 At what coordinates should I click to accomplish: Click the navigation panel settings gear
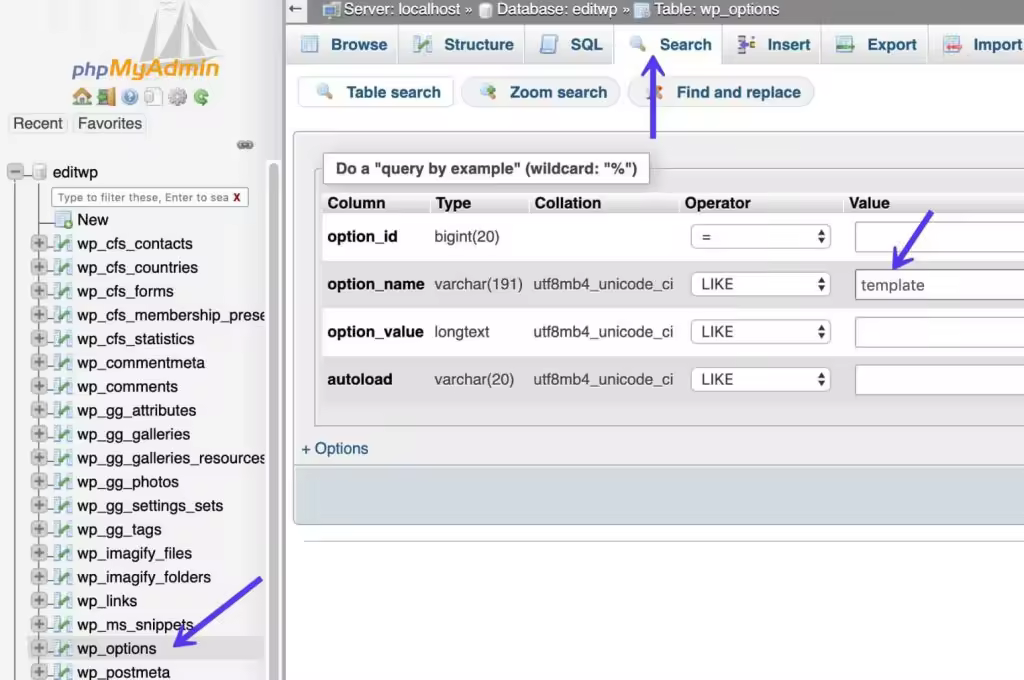click(177, 97)
